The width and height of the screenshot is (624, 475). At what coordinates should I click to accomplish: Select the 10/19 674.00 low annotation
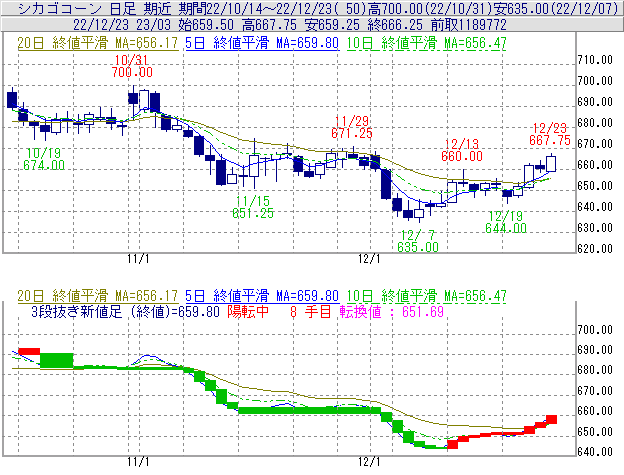pos(44,159)
